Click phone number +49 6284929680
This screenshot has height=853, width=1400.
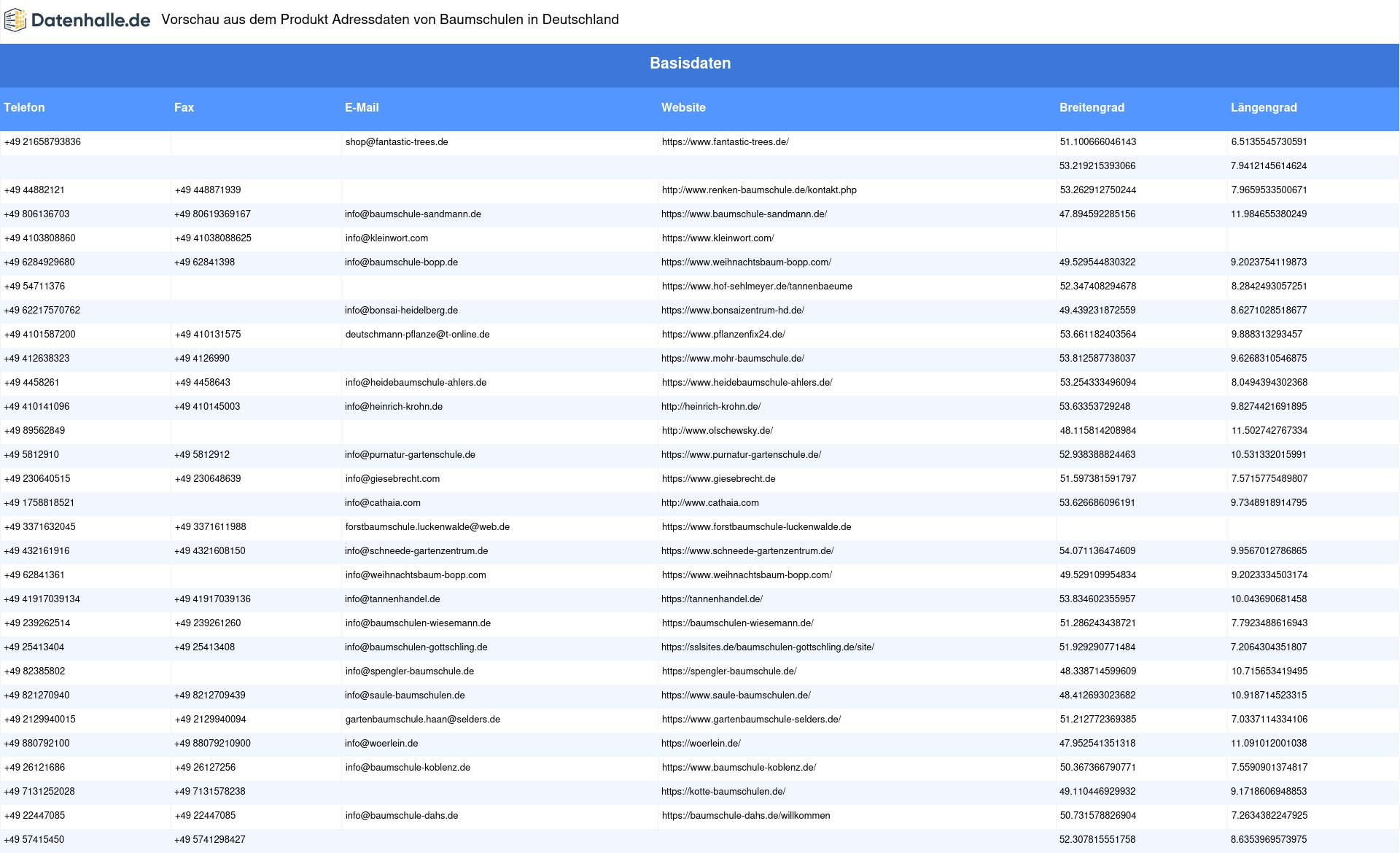[x=39, y=262]
